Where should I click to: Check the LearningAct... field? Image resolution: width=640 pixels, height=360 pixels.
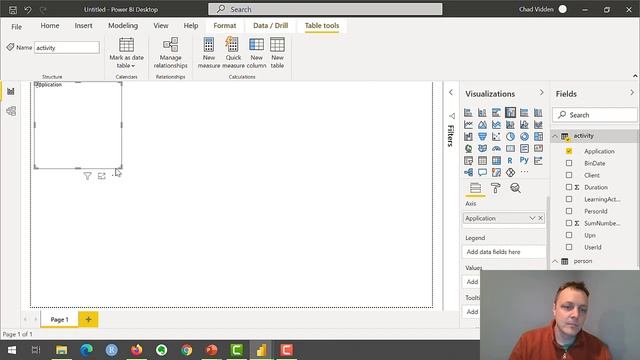(569, 199)
